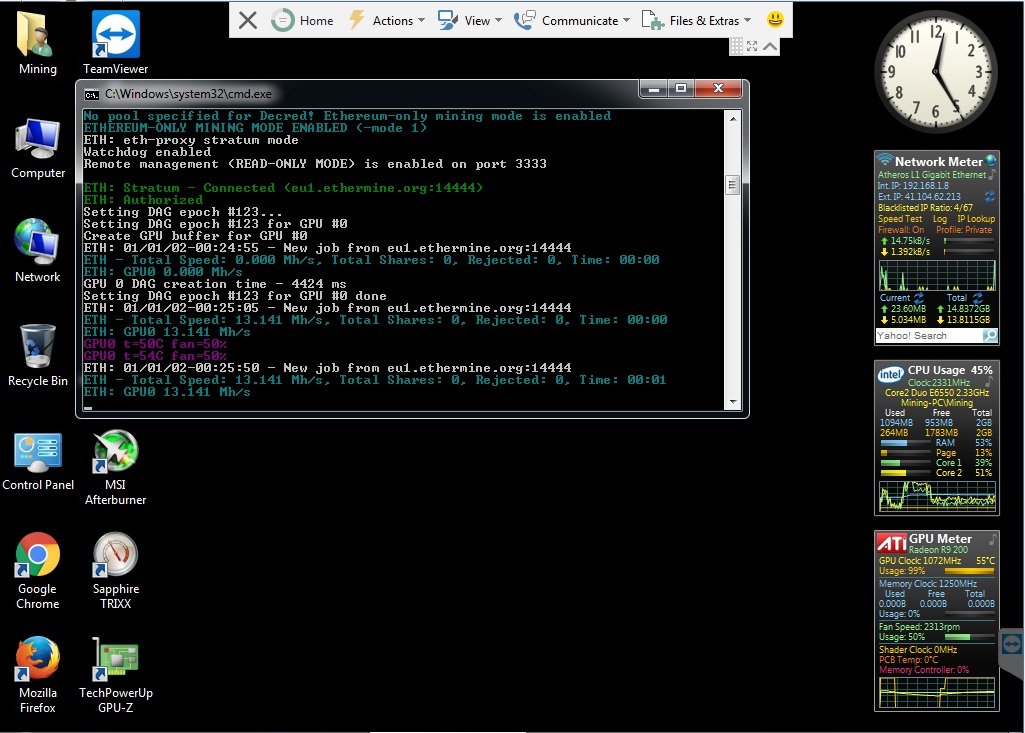
Task: Launch the MSI Afterburner shortcut
Action: [x=116, y=467]
